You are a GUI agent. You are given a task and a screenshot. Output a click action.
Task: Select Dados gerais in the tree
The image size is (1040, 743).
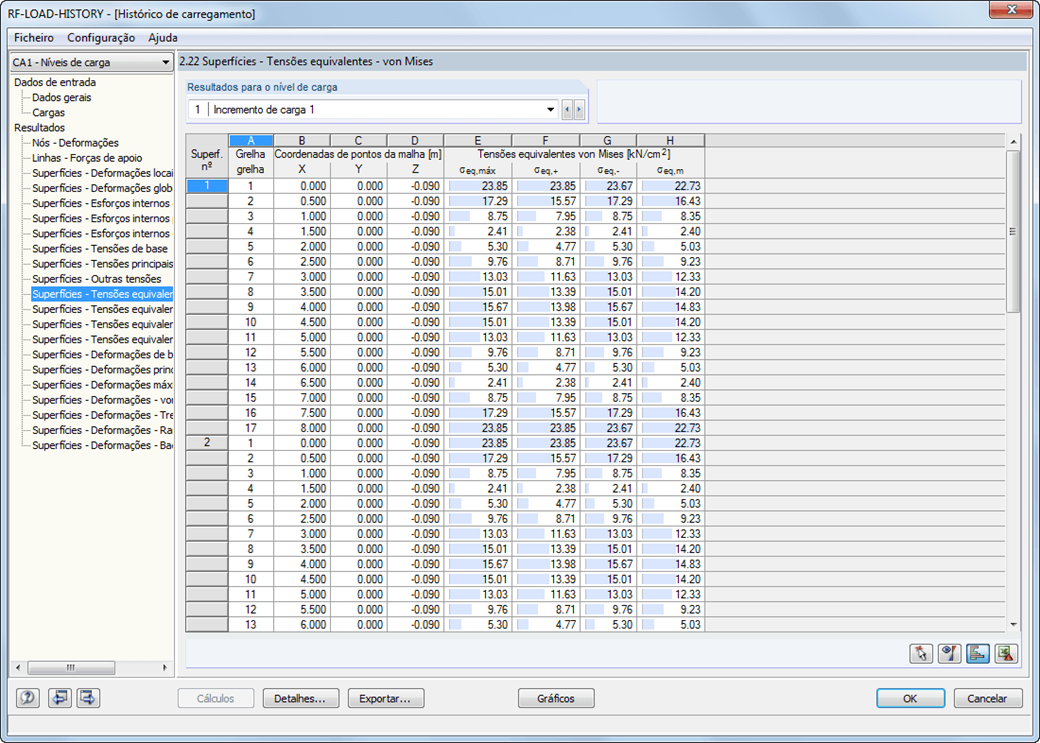(x=62, y=98)
